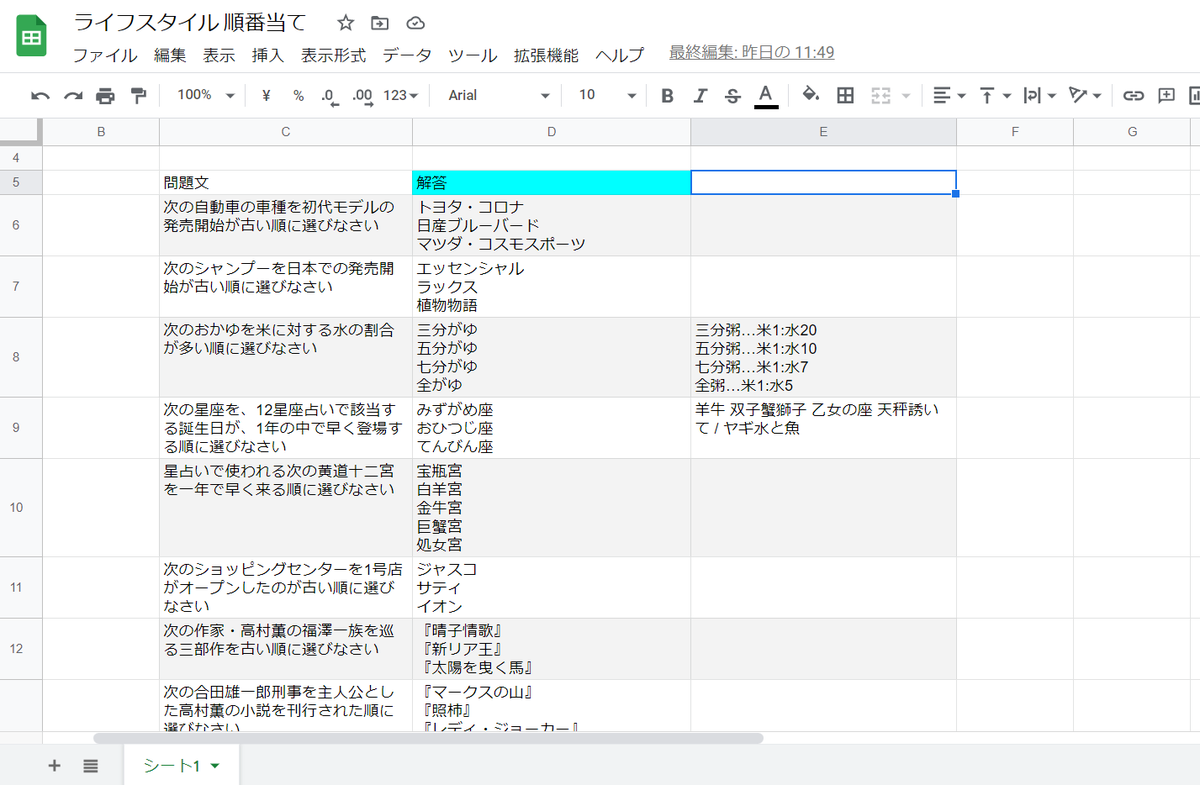Click the Google Sheets home icon
Viewport: 1200px width, 785px height.
31,37
